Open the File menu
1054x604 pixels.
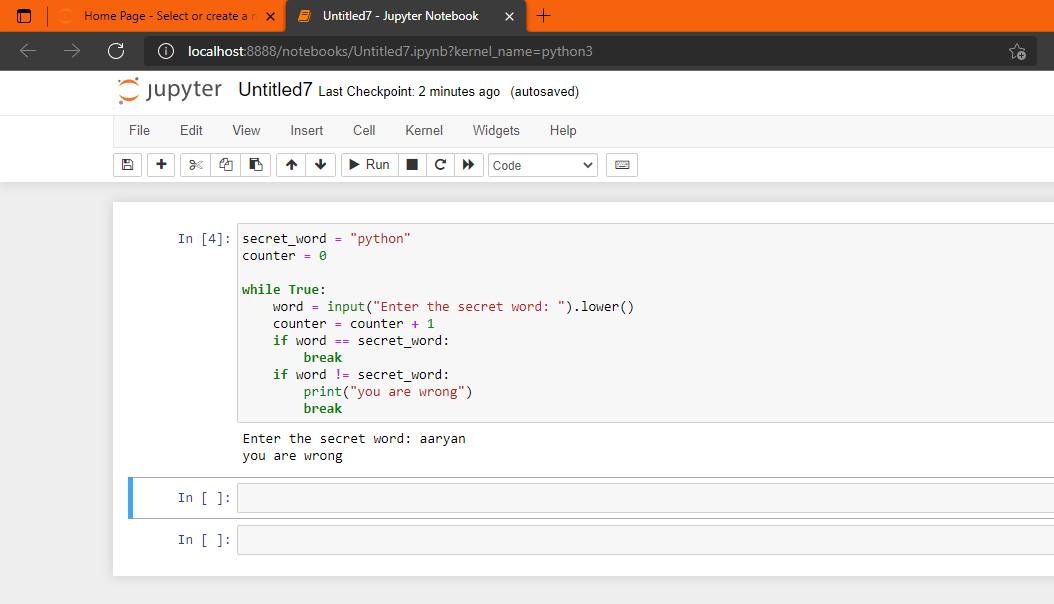[x=139, y=130]
